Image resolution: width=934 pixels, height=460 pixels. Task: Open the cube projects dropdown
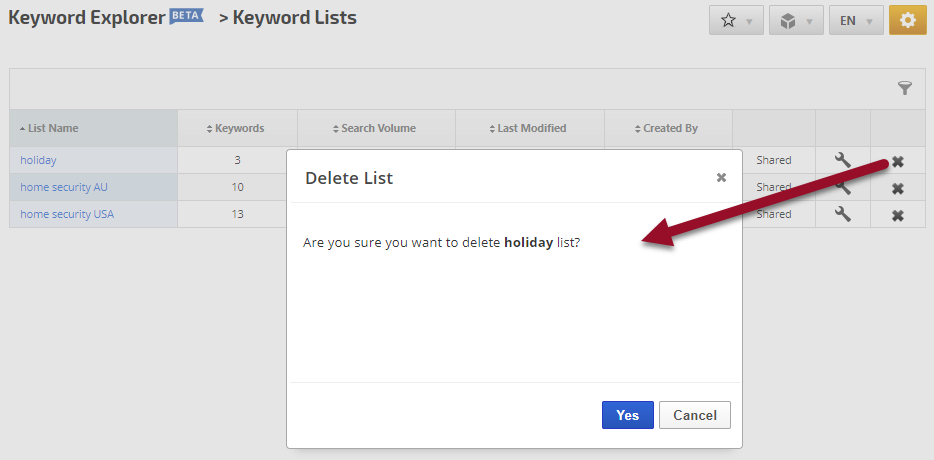[796, 21]
